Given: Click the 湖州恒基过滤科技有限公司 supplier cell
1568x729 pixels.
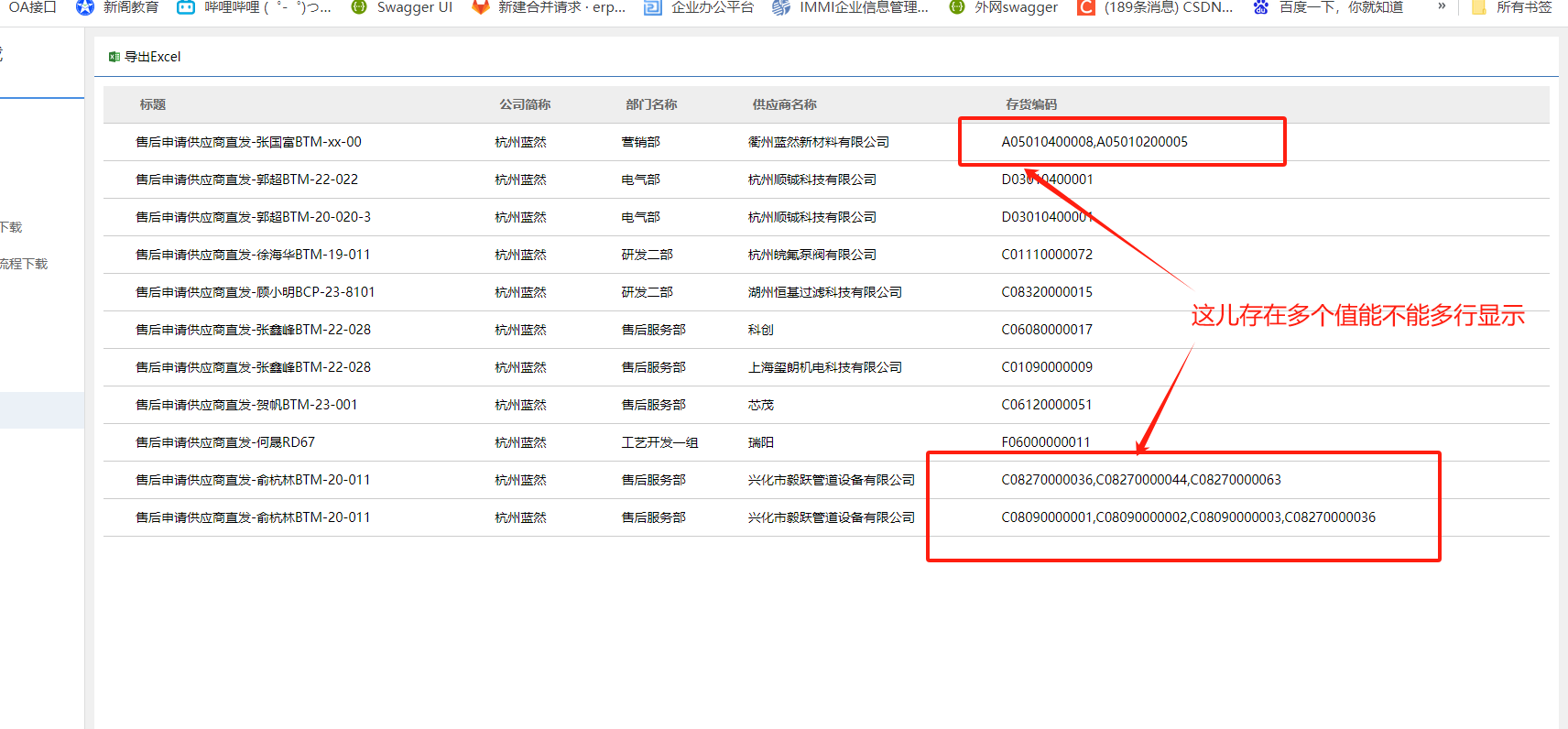Looking at the screenshot, I should pyautogui.click(x=824, y=292).
